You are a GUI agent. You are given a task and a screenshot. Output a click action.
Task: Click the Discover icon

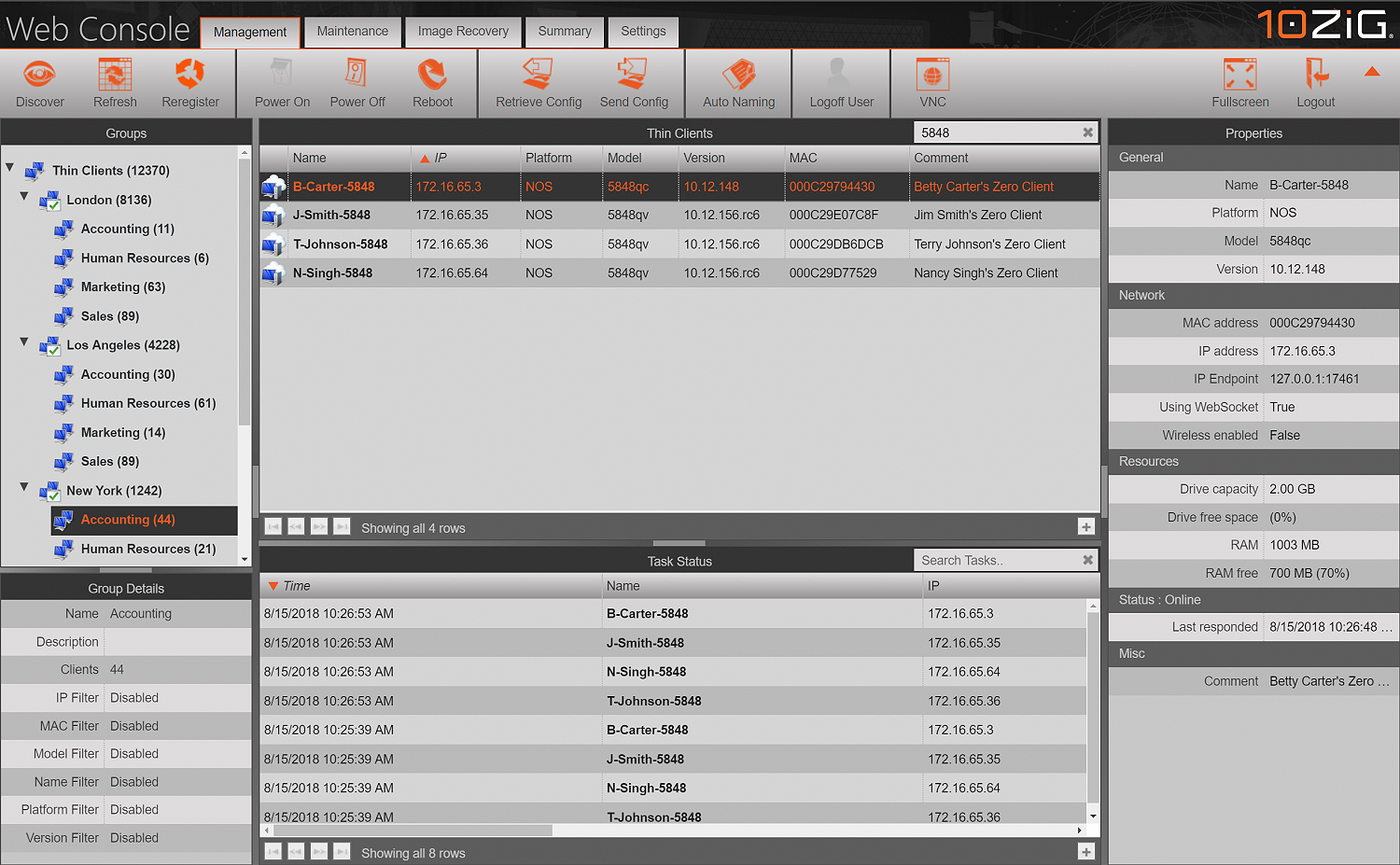pos(39,82)
